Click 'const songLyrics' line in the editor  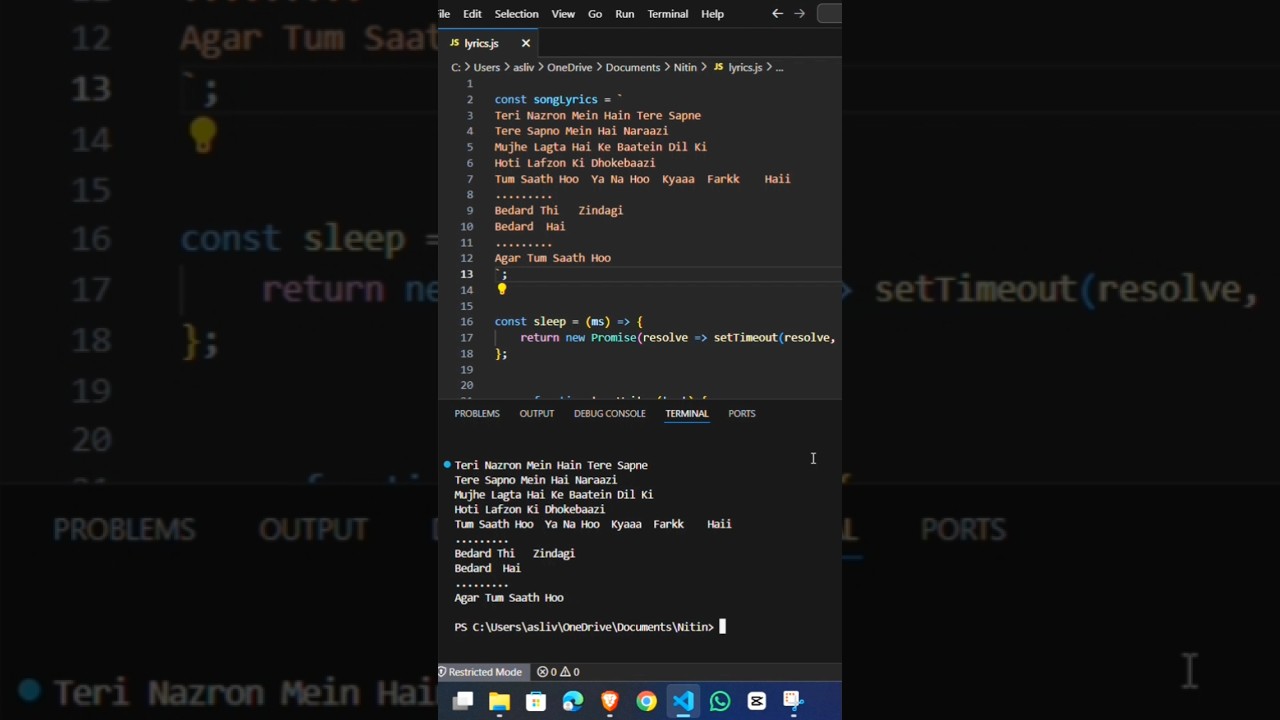click(558, 99)
